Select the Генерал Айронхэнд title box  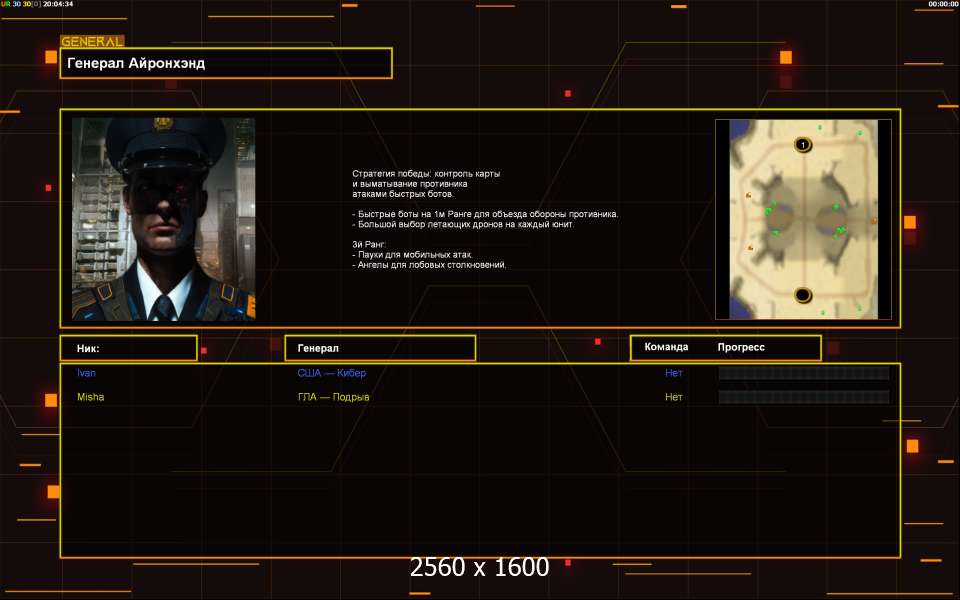coord(226,63)
